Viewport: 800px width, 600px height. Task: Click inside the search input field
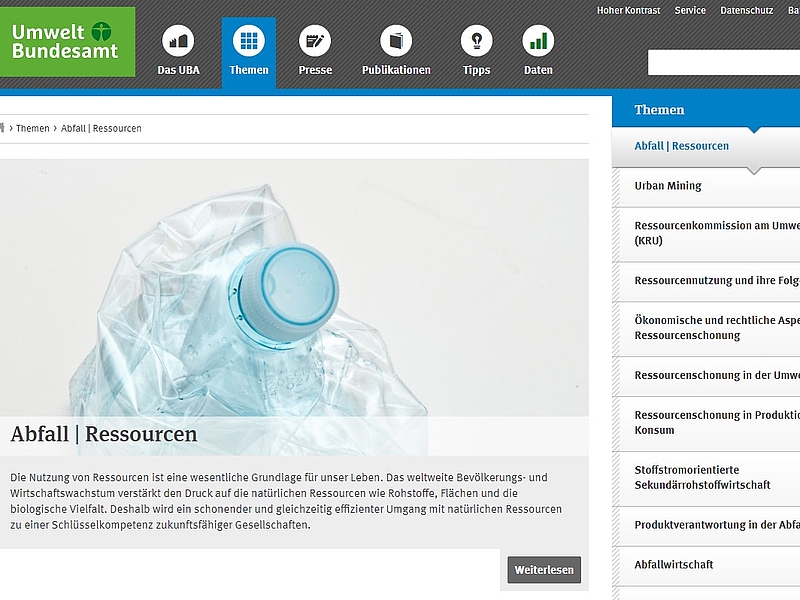724,62
